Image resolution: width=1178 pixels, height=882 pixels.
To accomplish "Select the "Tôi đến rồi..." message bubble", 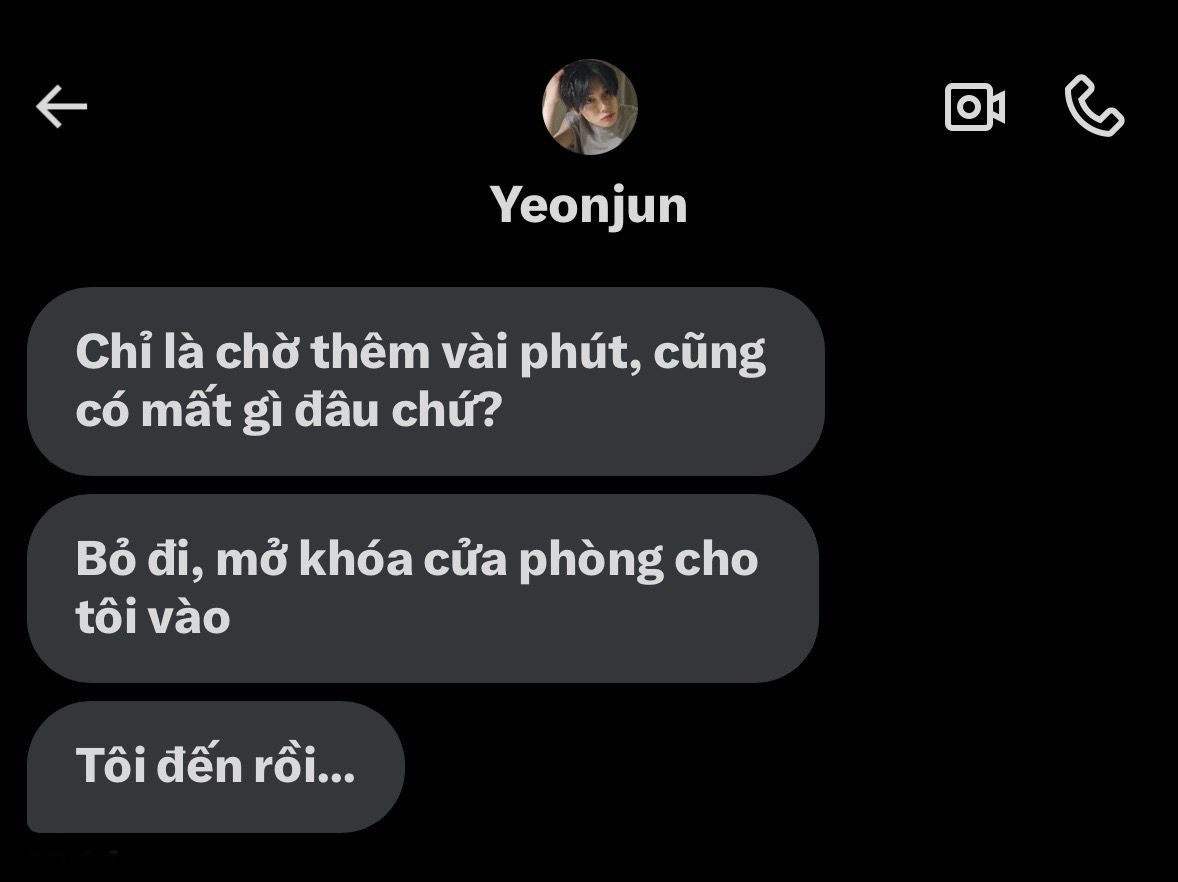I will coord(216,766).
